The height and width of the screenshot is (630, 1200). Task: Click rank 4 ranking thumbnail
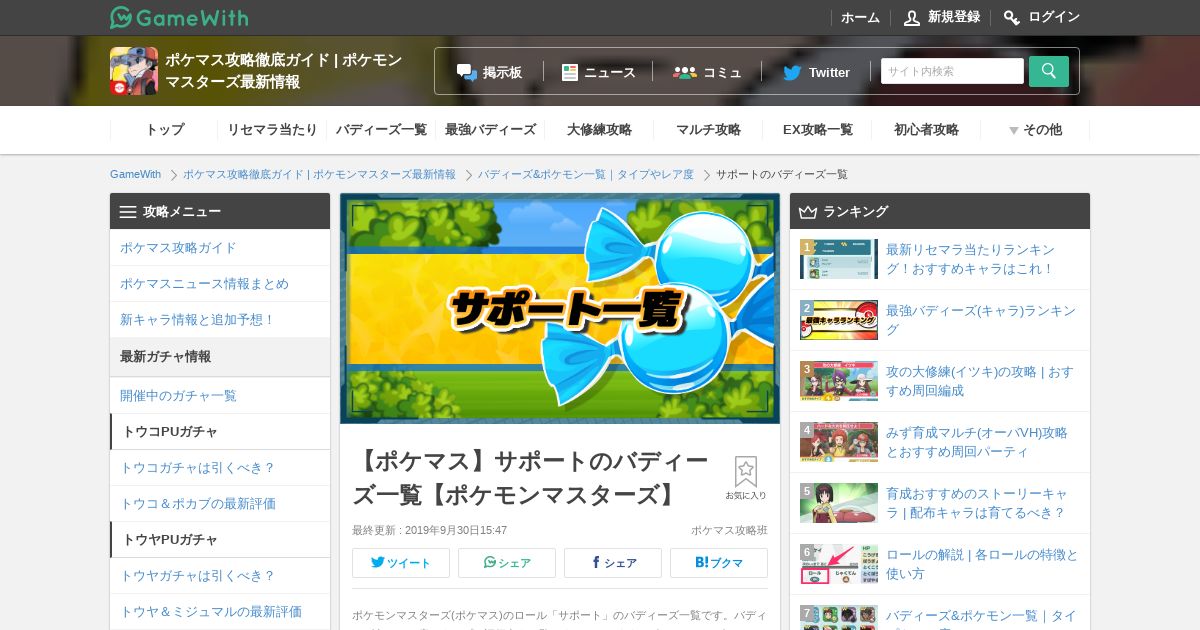839,442
